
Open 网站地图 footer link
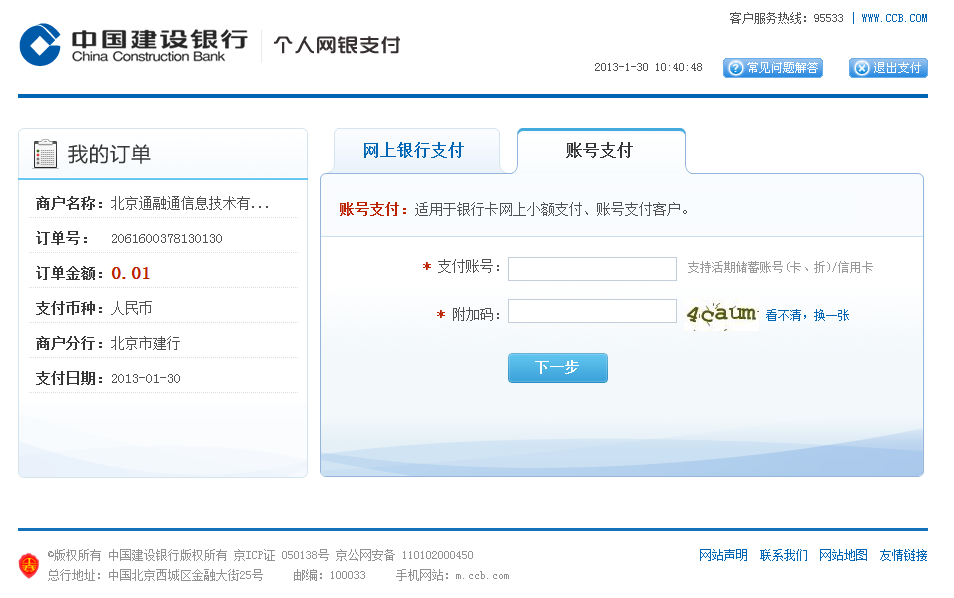coord(843,555)
